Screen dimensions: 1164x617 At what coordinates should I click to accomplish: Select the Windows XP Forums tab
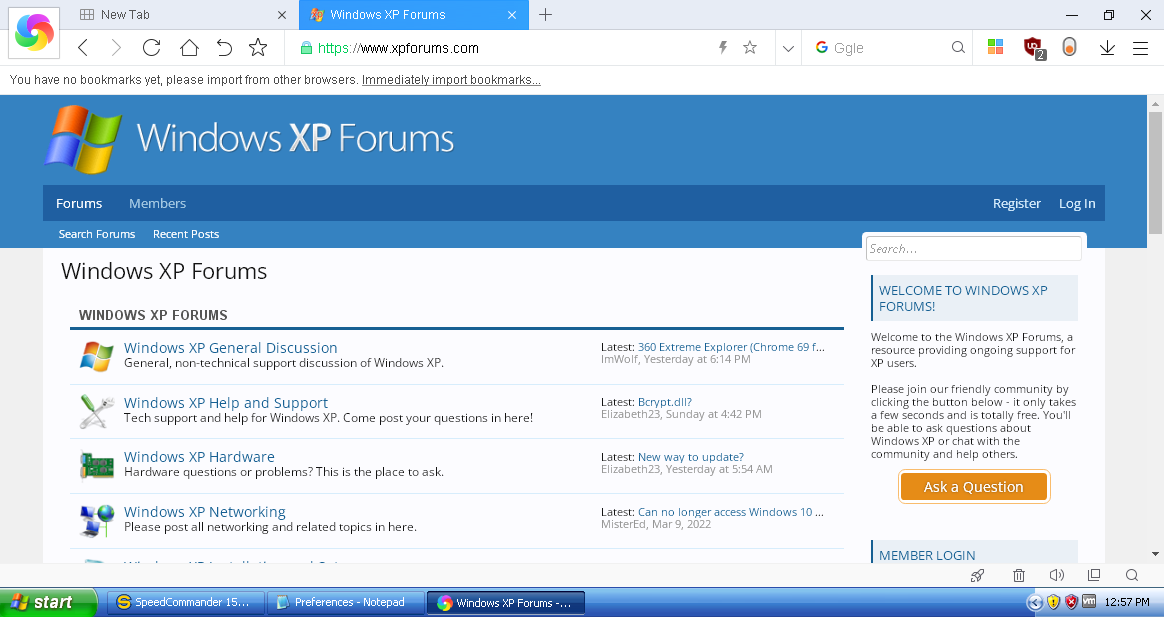click(x=413, y=15)
